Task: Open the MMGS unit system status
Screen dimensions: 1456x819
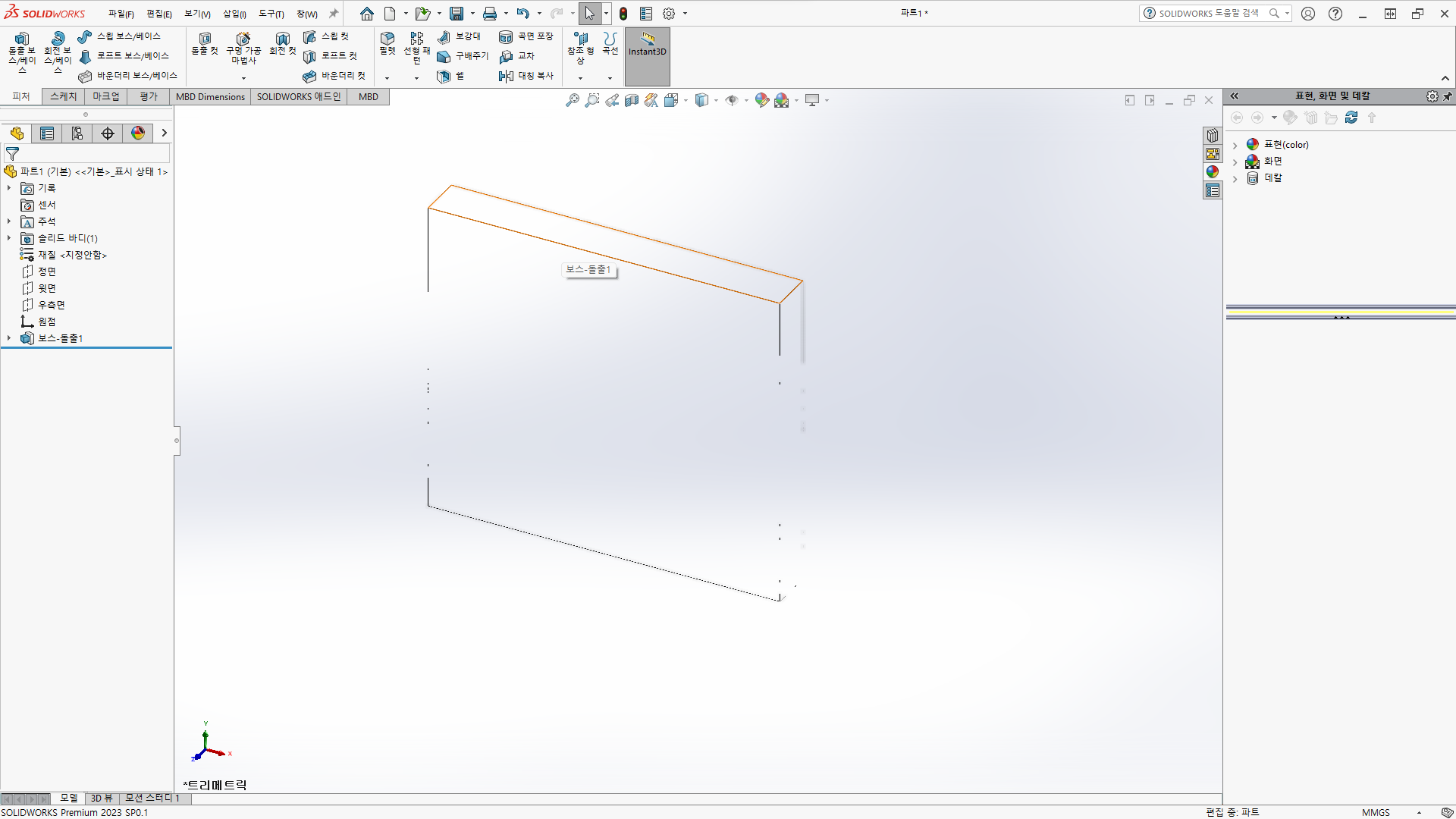Action: [1376, 812]
